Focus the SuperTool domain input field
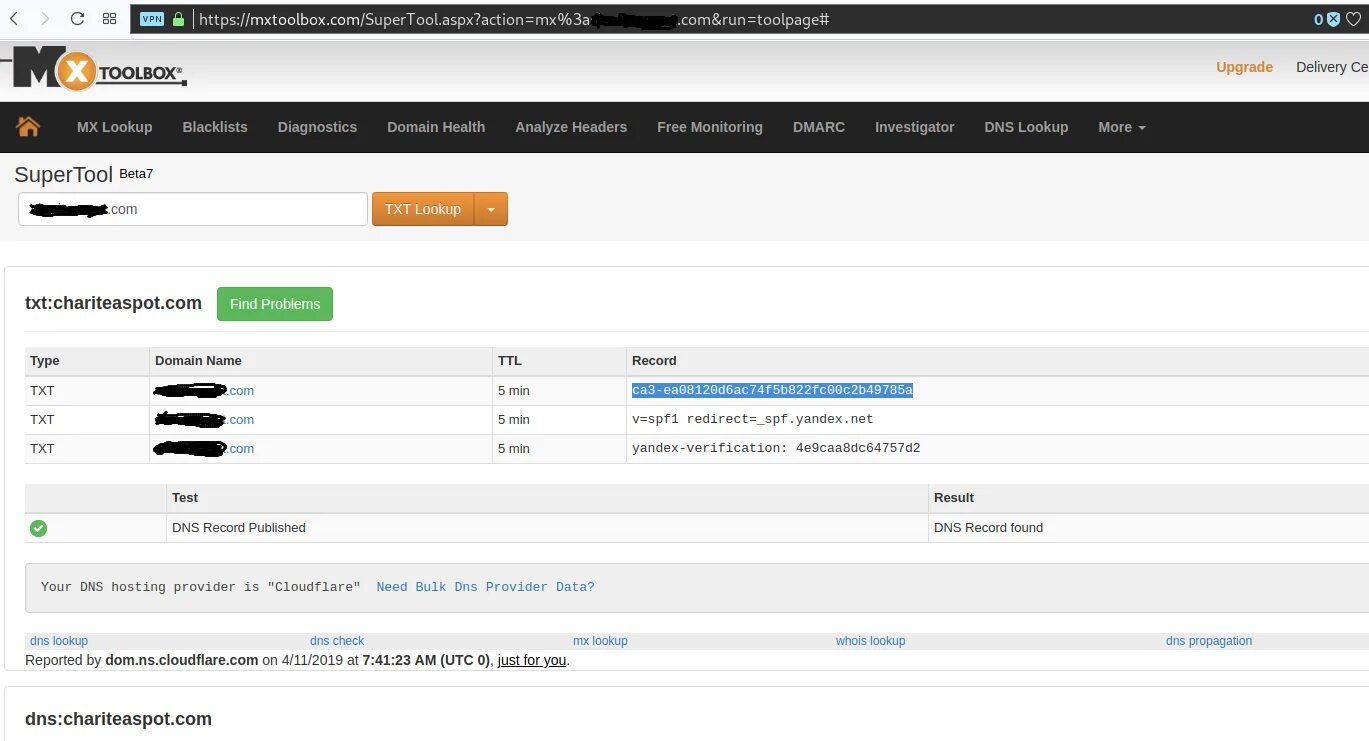Viewport: 1369px width, 741px height. pyautogui.click(x=193, y=209)
